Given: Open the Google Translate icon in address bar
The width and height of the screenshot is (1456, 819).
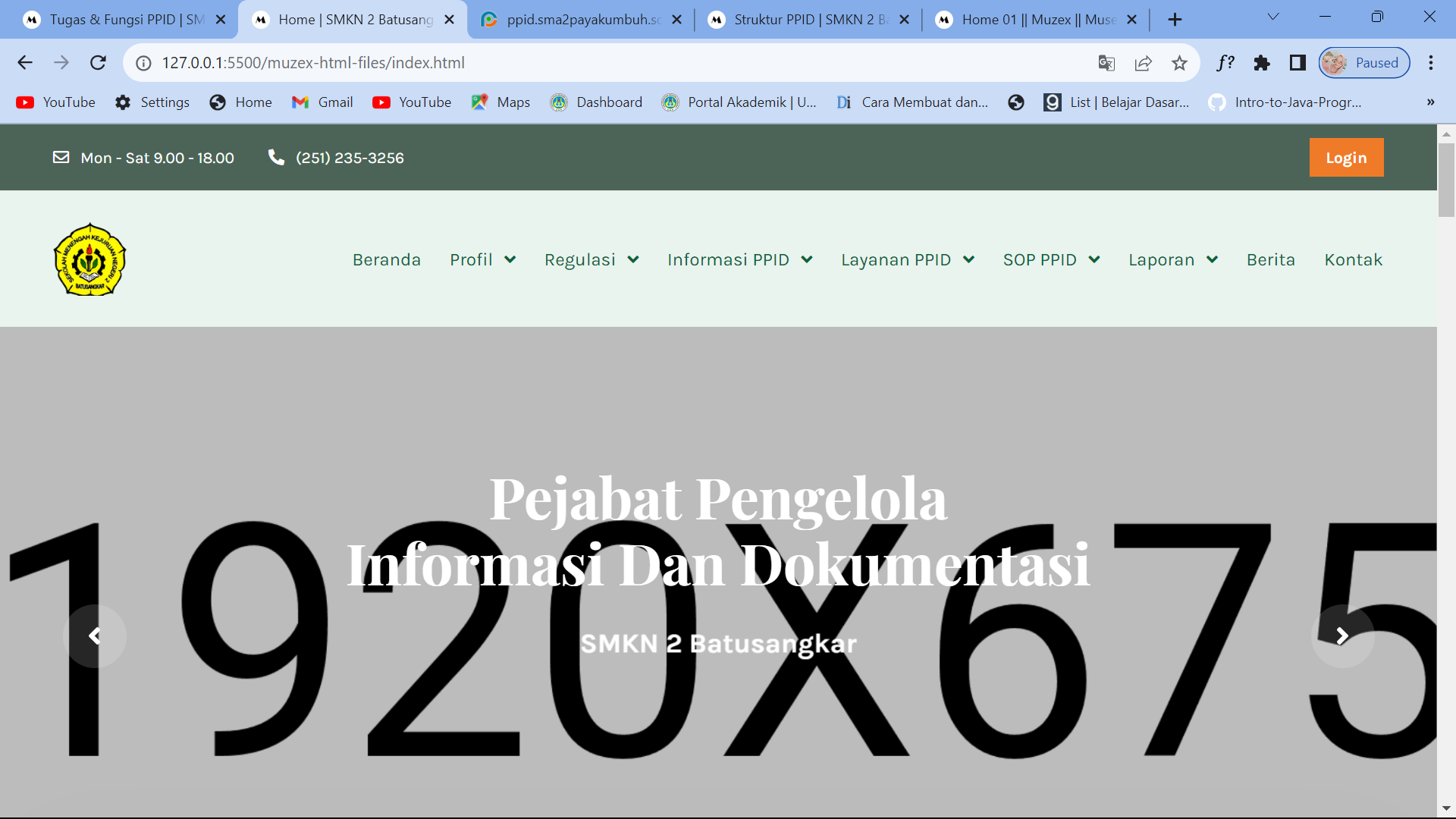Looking at the screenshot, I should coord(1106,63).
